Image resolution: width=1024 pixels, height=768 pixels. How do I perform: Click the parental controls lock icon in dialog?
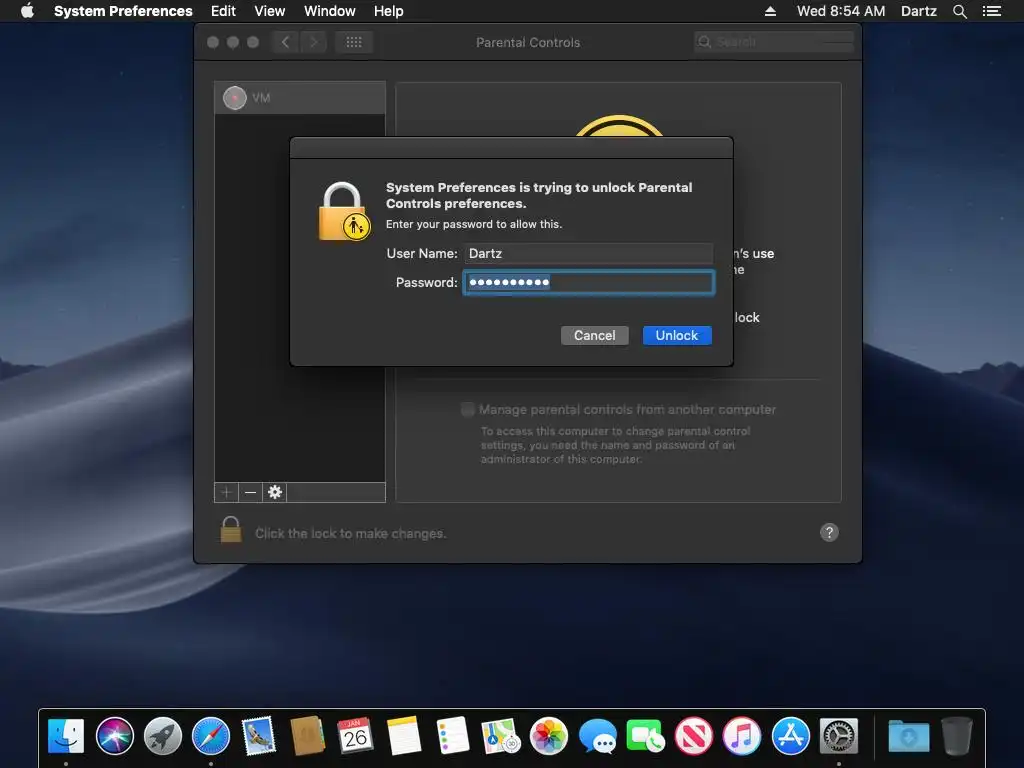click(344, 212)
